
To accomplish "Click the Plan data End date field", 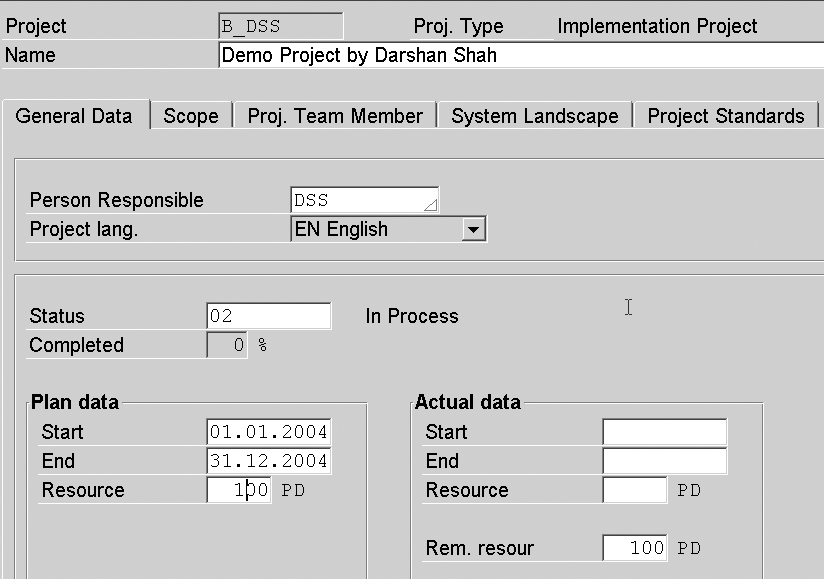I will click(268, 461).
